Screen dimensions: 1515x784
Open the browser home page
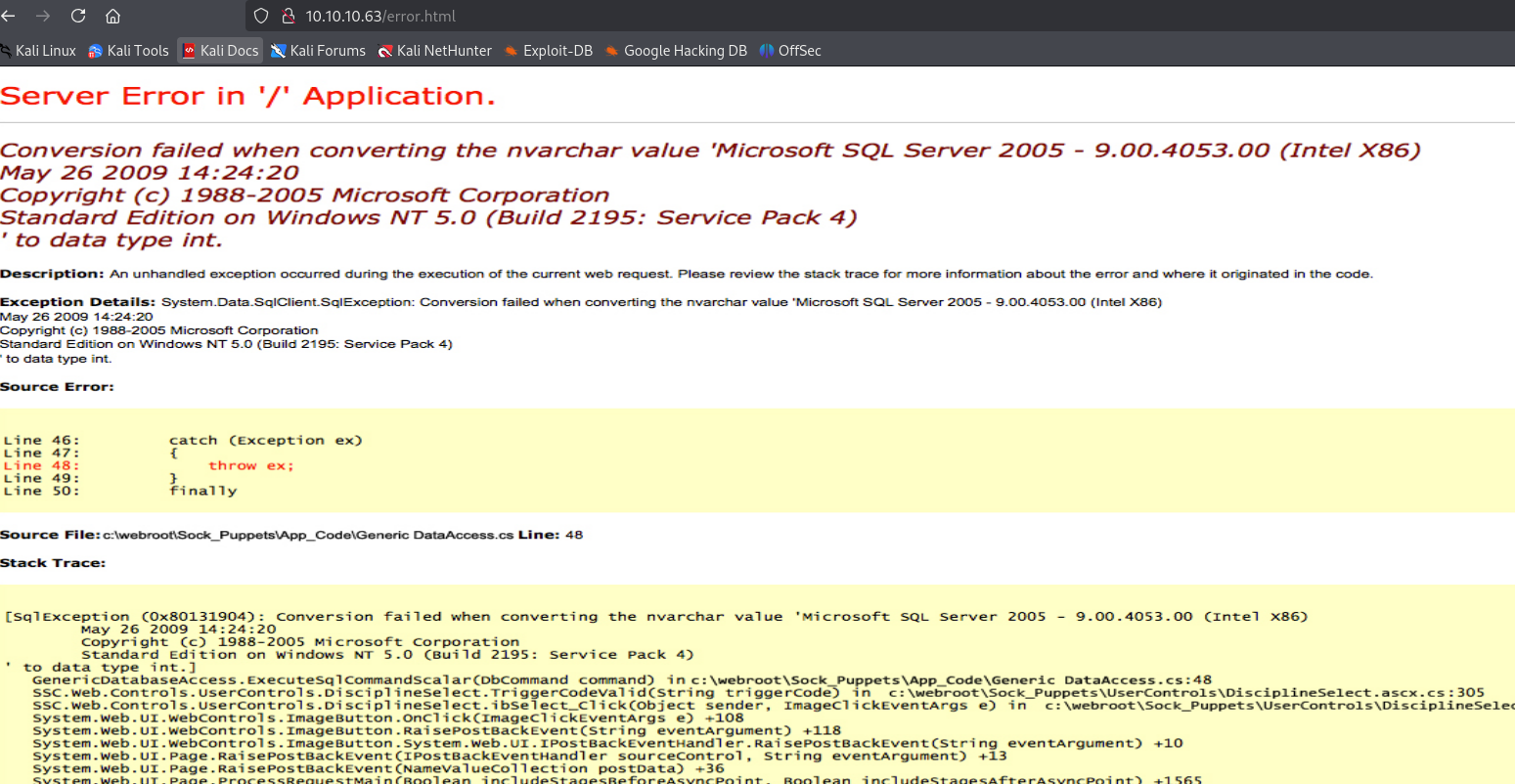tap(113, 16)
